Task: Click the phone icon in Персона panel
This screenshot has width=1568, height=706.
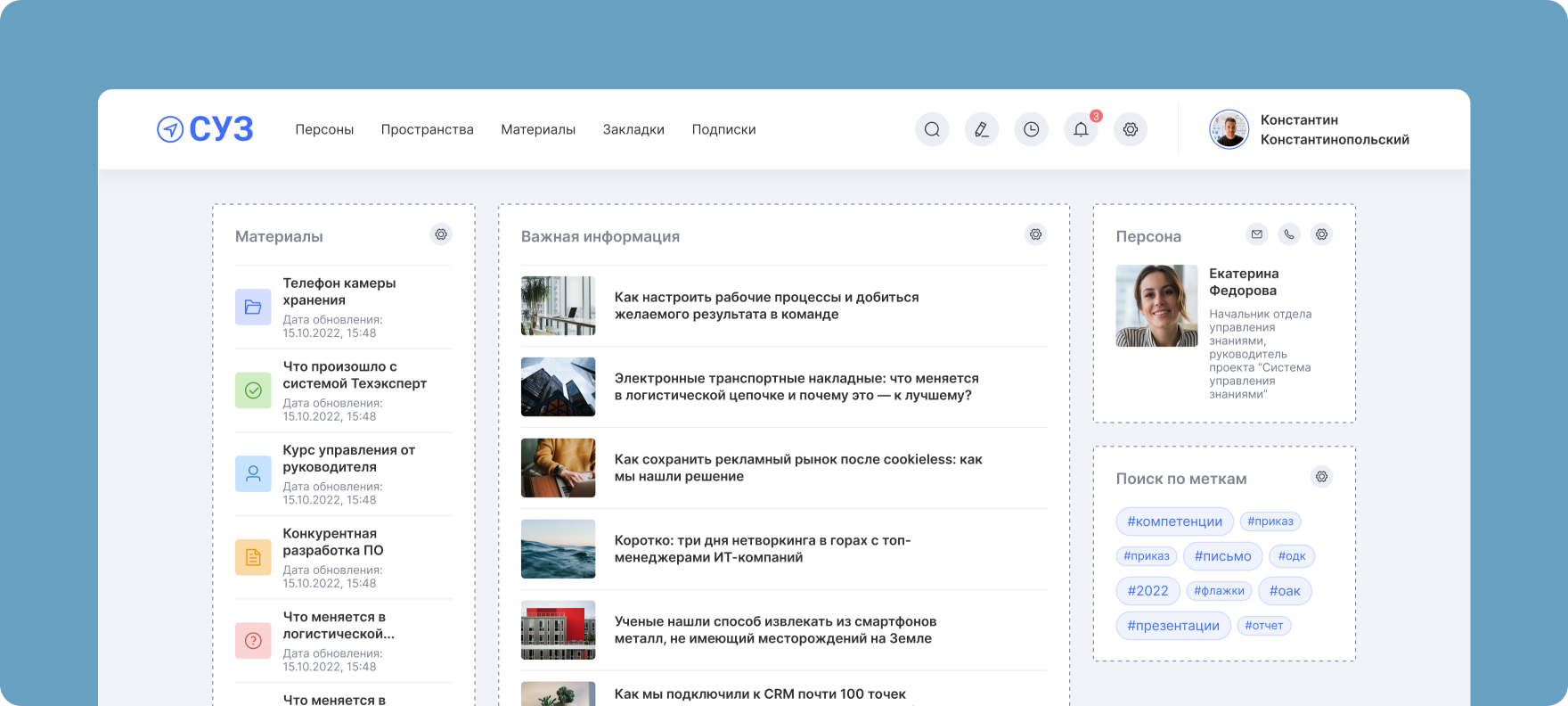Action: 1289,234
